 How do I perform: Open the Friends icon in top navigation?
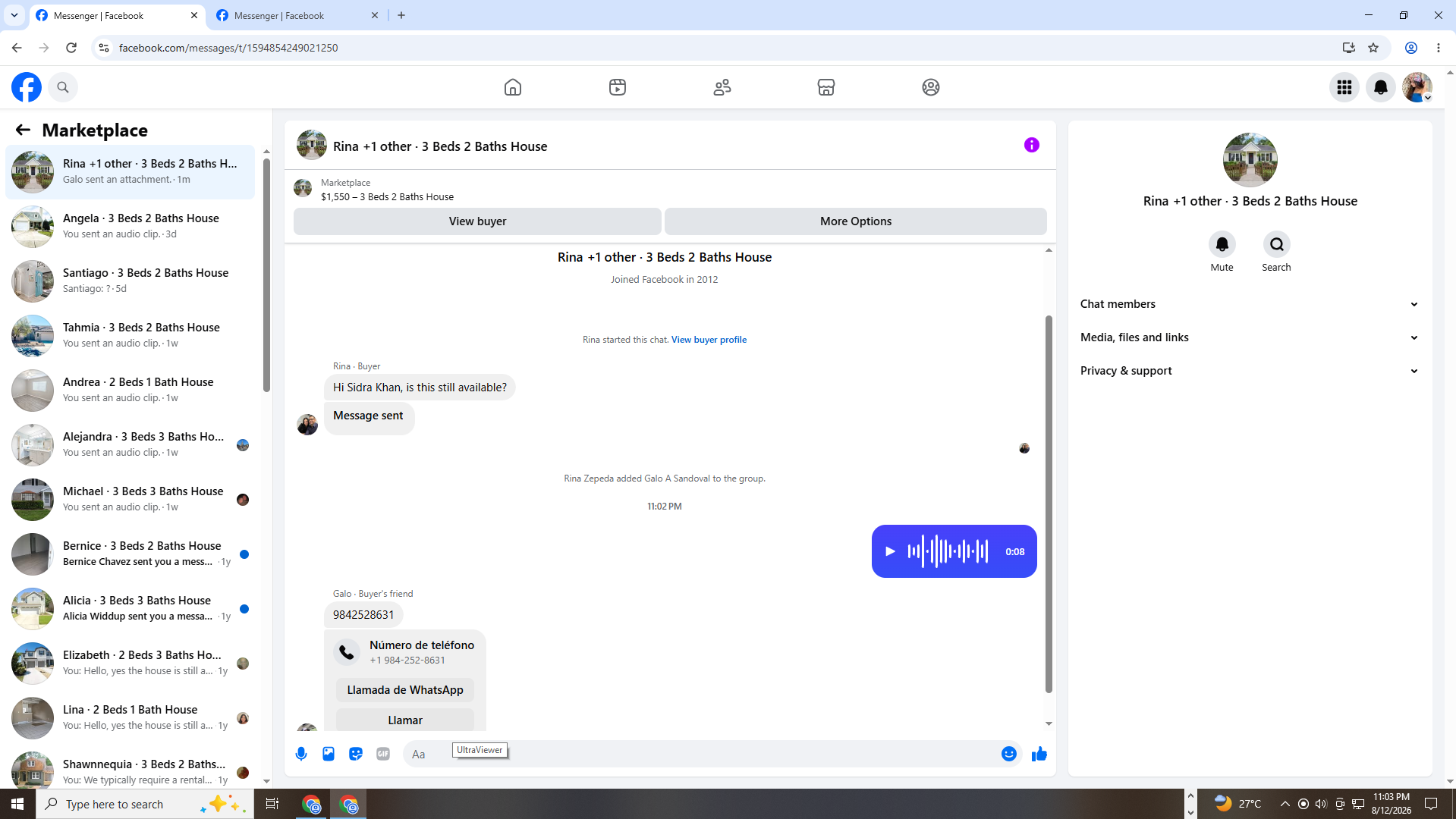(x=722, y=87)
